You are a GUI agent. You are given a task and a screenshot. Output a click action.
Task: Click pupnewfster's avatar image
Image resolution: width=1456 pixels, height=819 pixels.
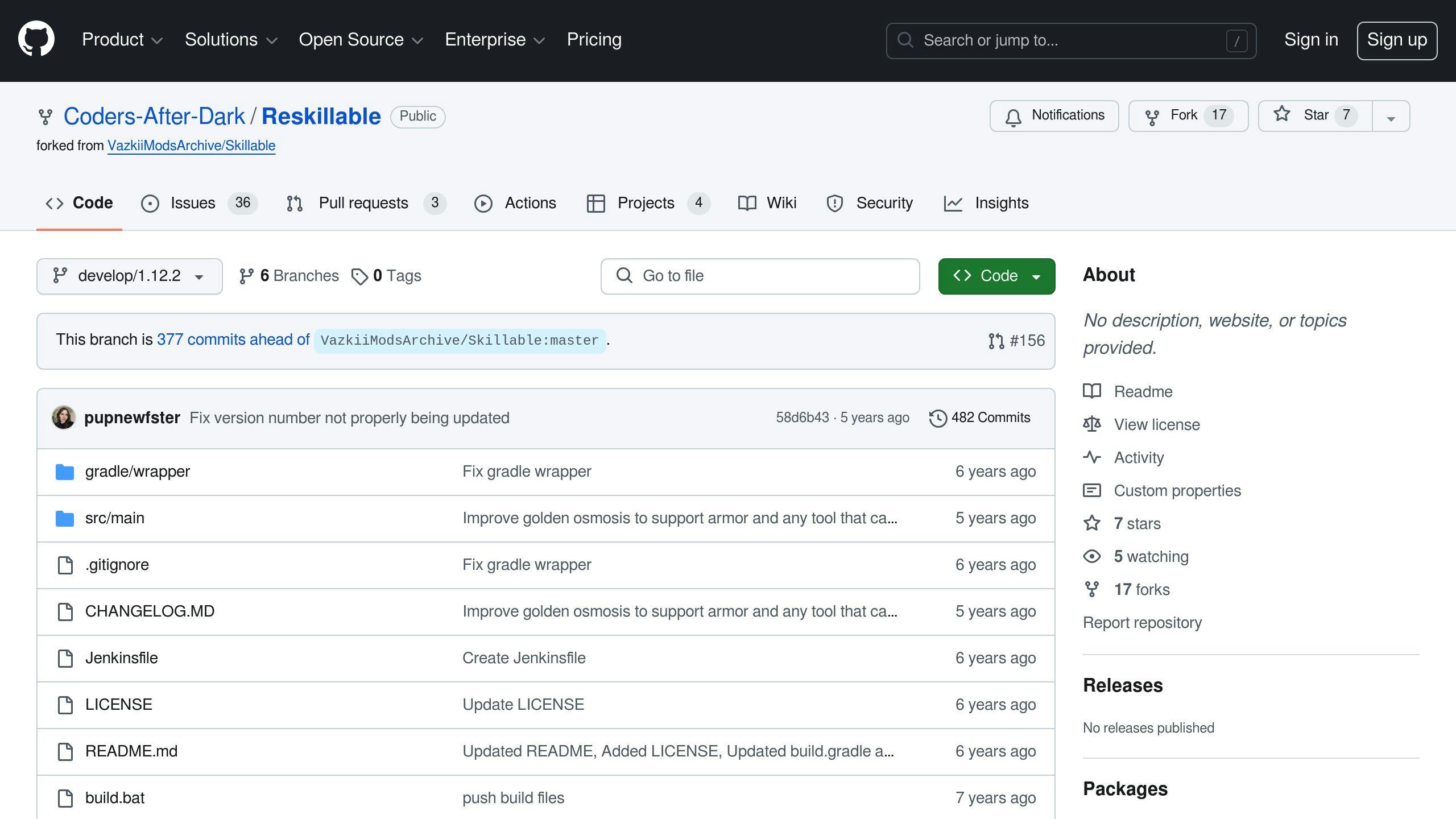coord(64,417)
